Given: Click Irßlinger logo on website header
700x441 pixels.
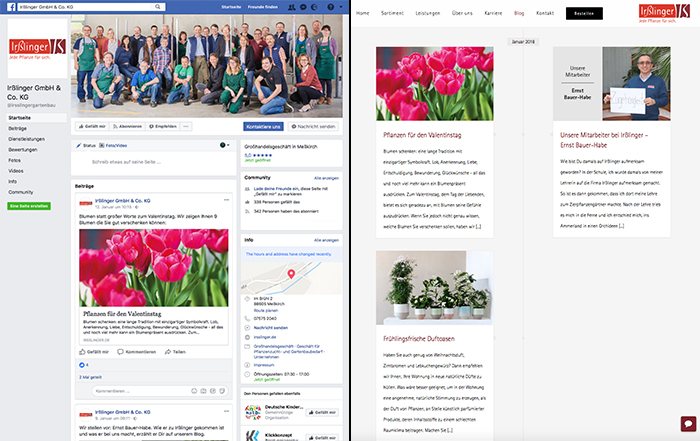Looking at the screenshot, I should pyautogui.click(x=664, y=13).
